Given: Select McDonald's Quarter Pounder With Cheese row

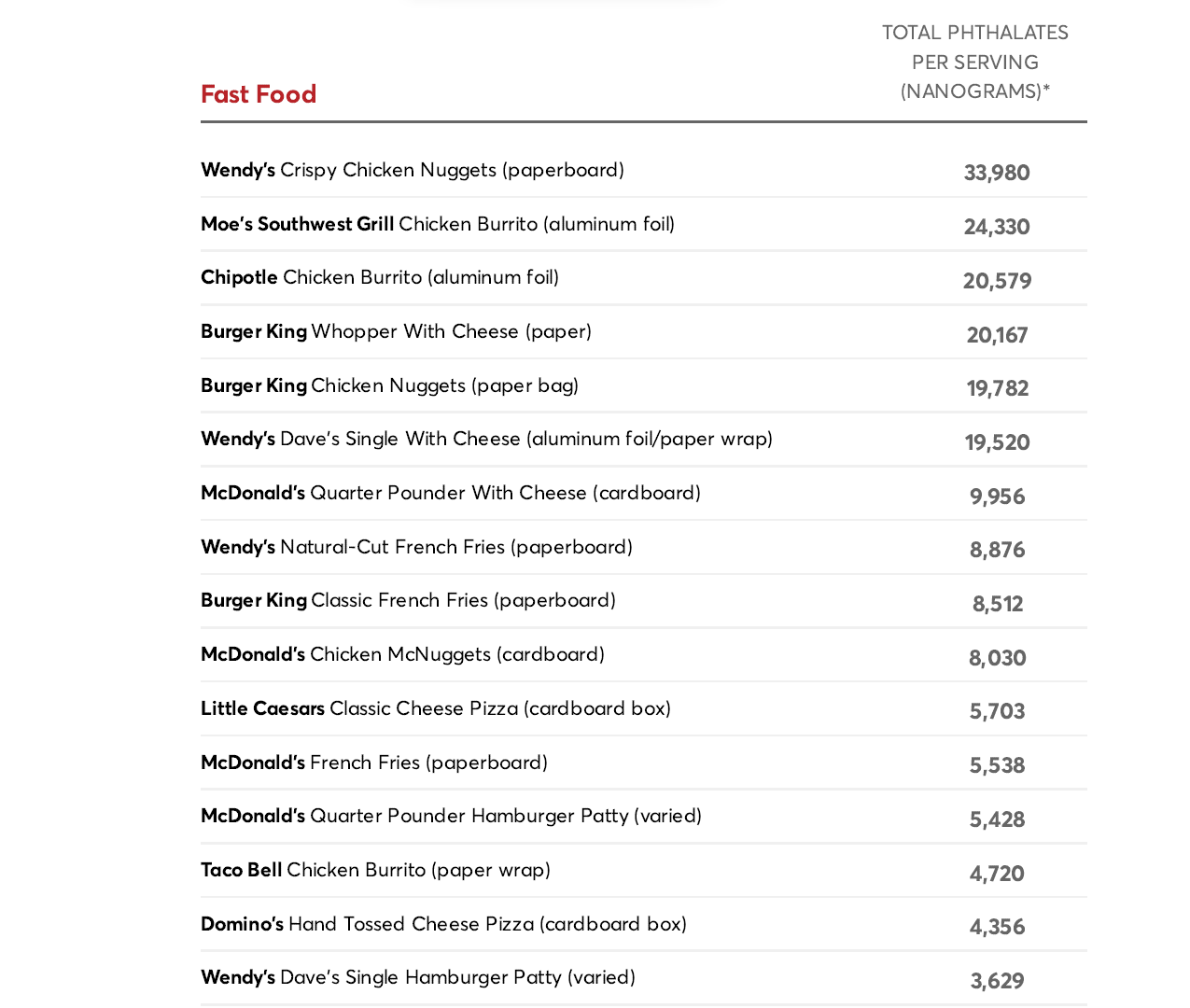Looking at the screenshot, I should (451, 493).
